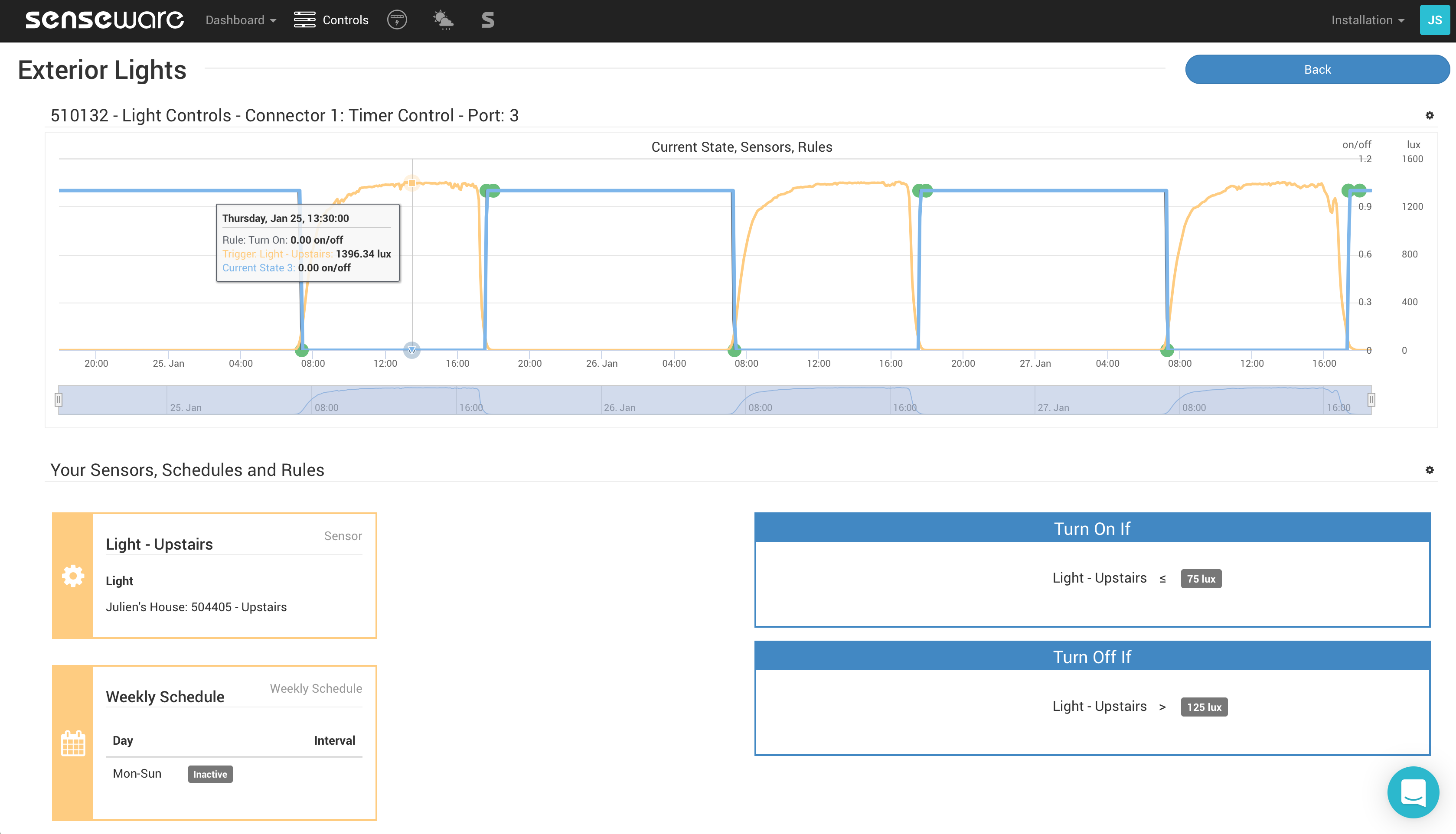This screenshot has height=834, width=1456.
Task: Click 'Your Sensors, Schedules and Rules' heading
Action: coord(187,470)
